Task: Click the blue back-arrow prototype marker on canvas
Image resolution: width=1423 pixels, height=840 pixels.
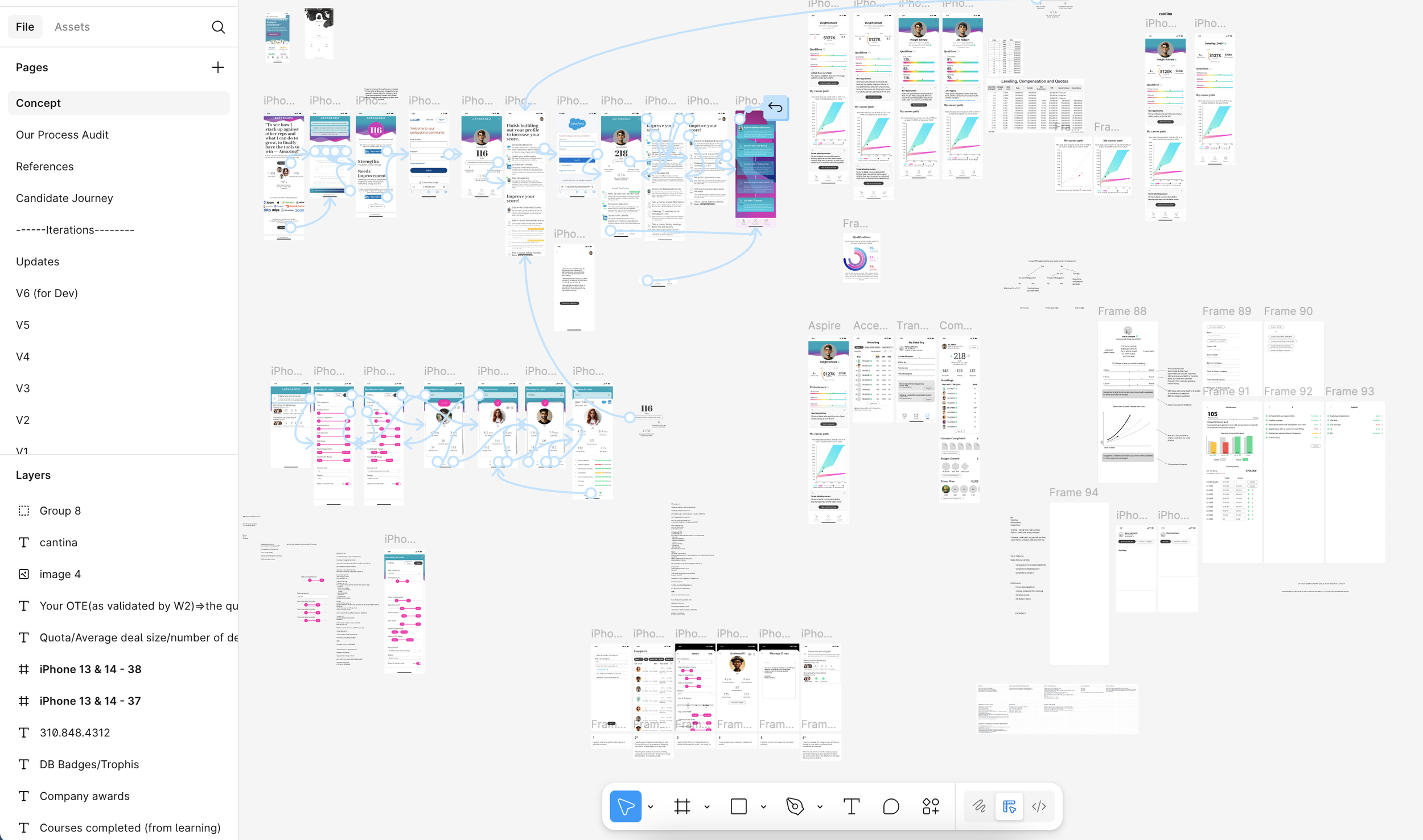Action: [775, 108]
